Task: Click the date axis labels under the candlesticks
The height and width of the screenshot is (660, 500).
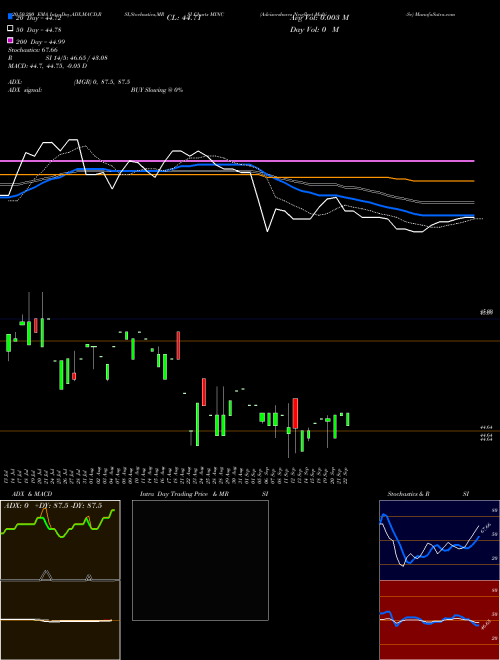Action: coord(177,476)
